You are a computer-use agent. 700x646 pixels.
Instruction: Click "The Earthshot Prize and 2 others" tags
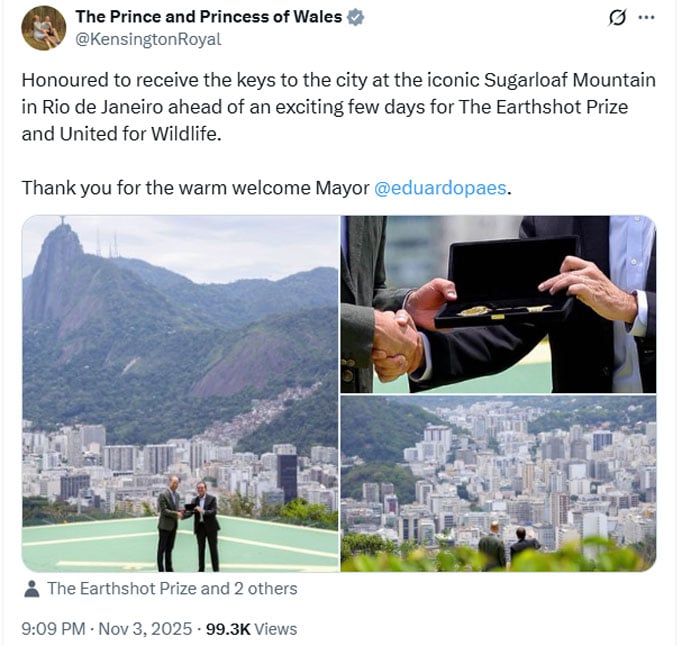[x=172, y=589]
